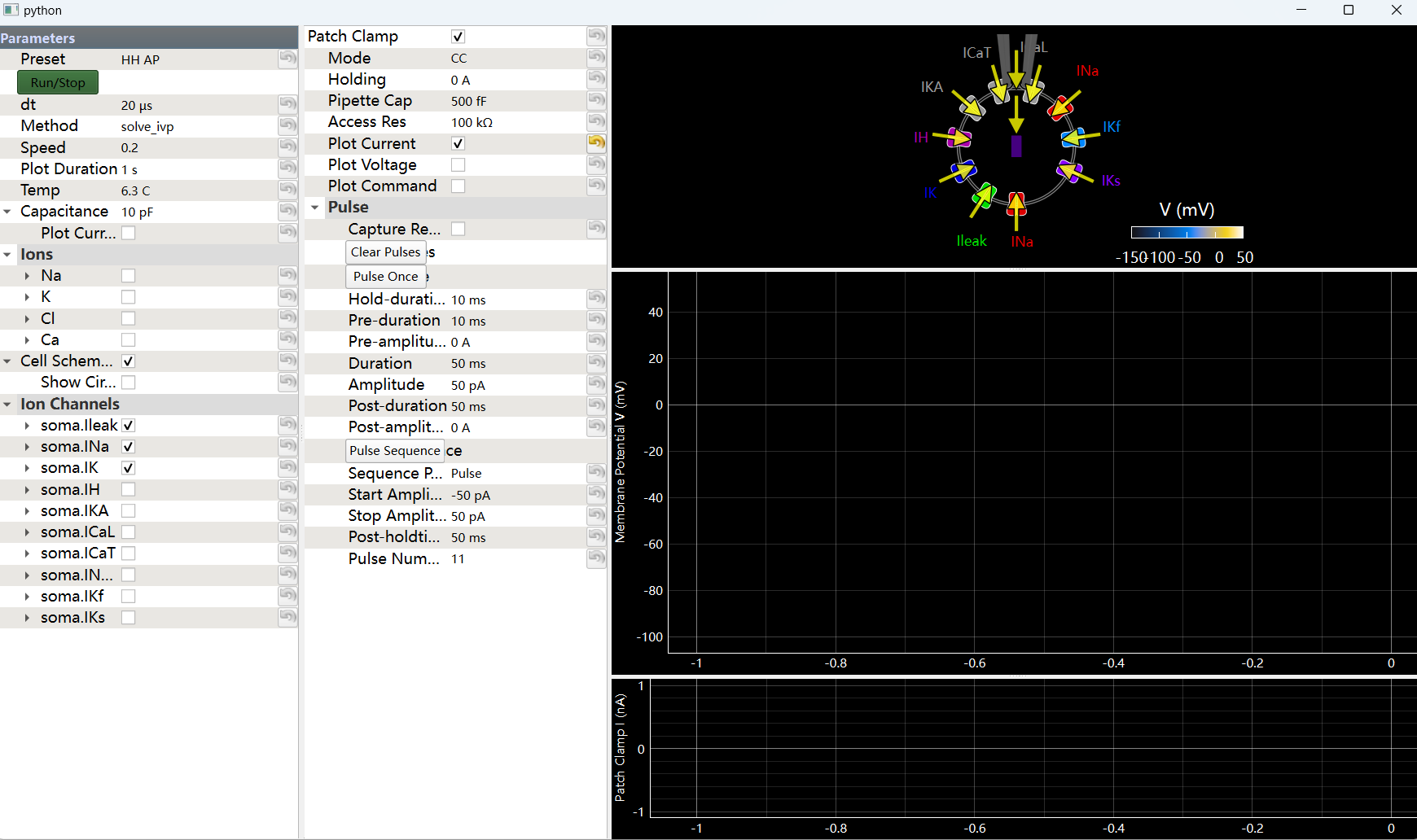Image resolution: width=1417 pixels, height=840 pixels.
Task: Select the Access Res 100 kΩ value
Action: 472,122
